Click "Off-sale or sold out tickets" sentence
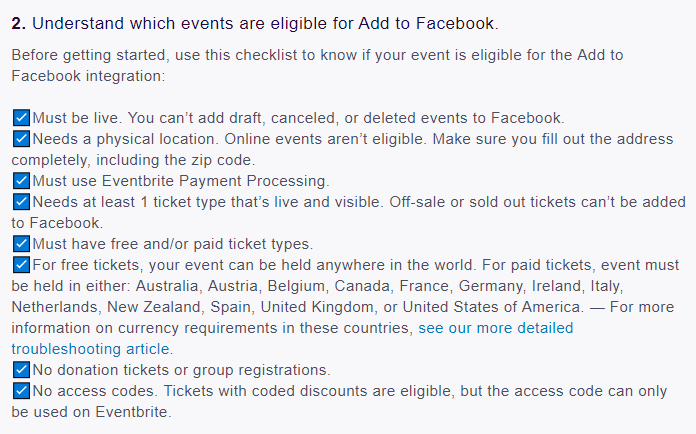This screenshot has height=434, width=696. [x=538, y=202]
